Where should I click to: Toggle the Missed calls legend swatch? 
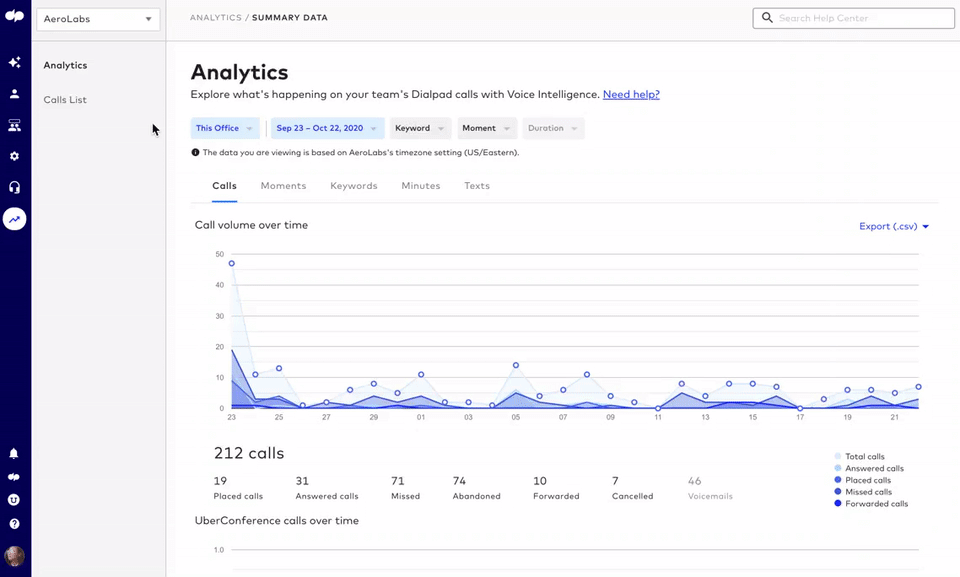[x=838, y=491]
